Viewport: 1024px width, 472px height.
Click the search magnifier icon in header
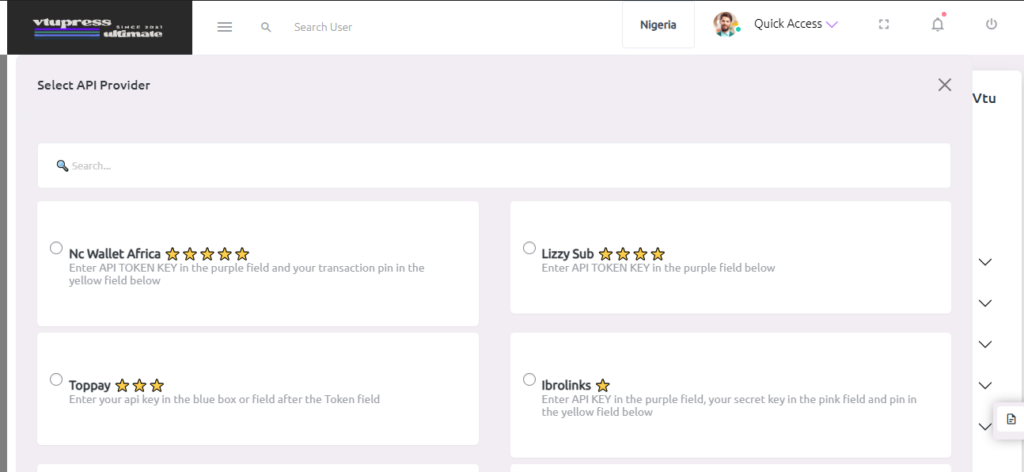pyautogui.click(x=266, y=27)
